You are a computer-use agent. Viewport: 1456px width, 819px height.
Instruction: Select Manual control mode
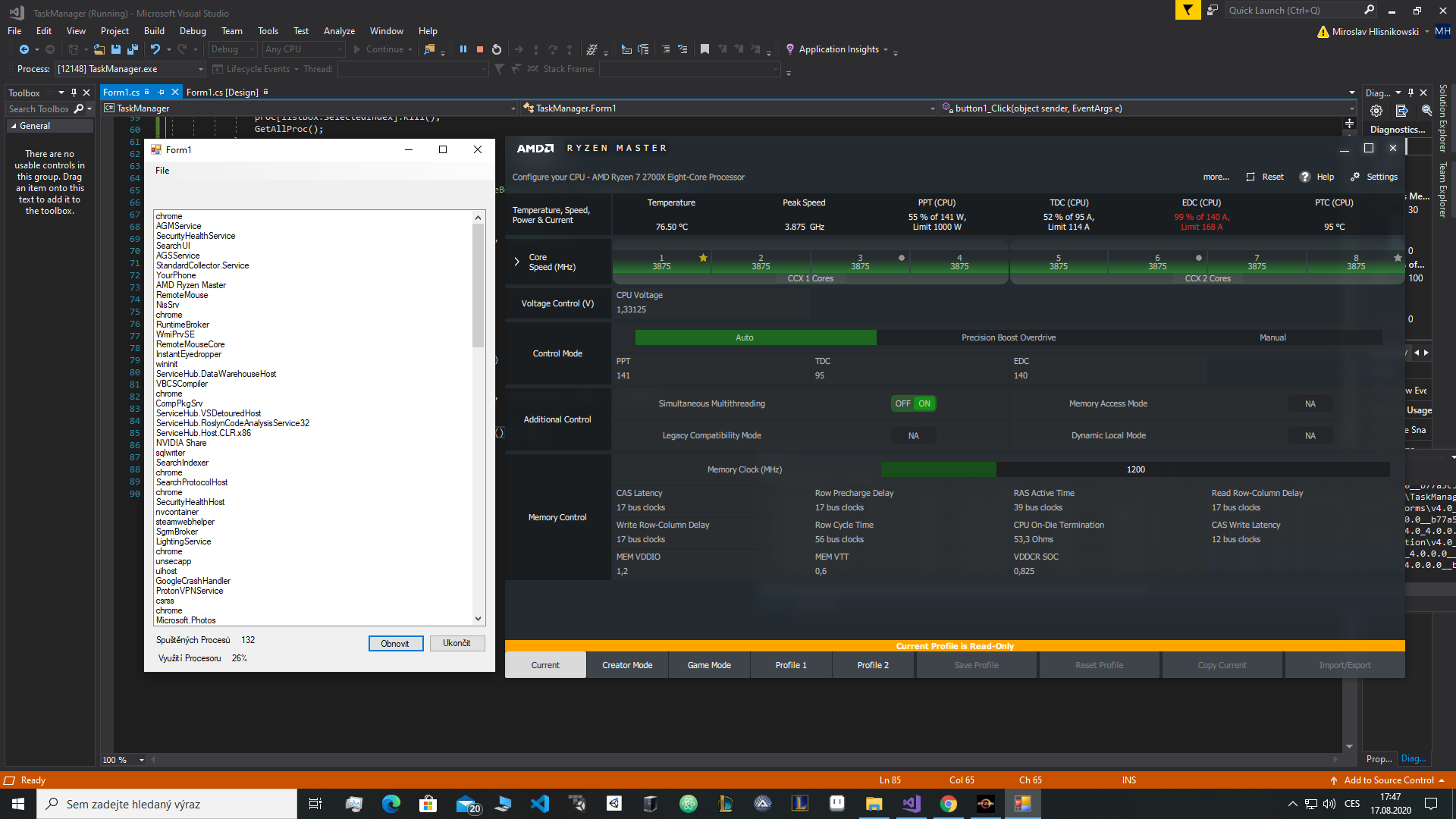1272,337
